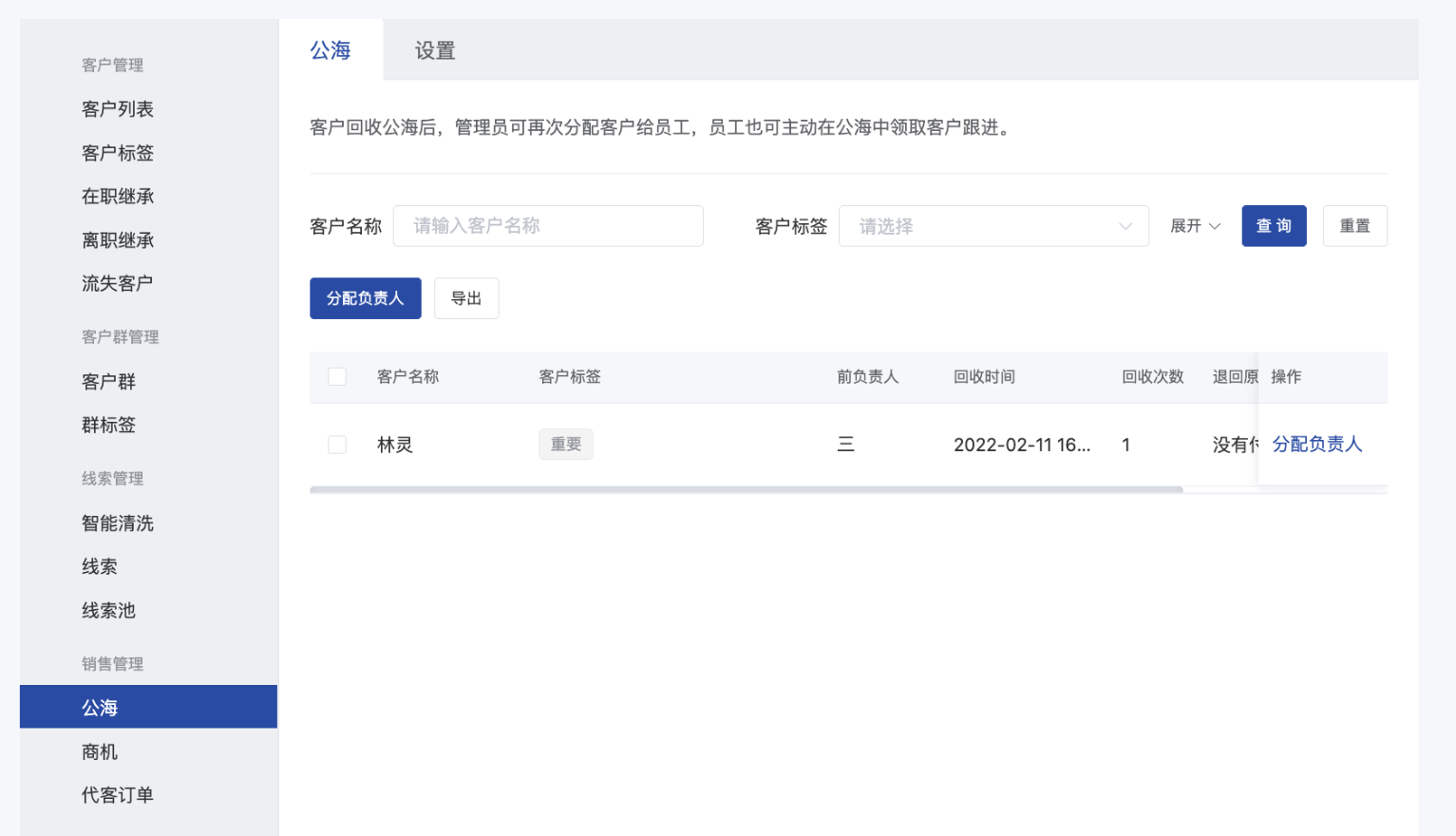Click the blue 查询 button
This screenshot has width=1456, height=836.
(1274, 226)
